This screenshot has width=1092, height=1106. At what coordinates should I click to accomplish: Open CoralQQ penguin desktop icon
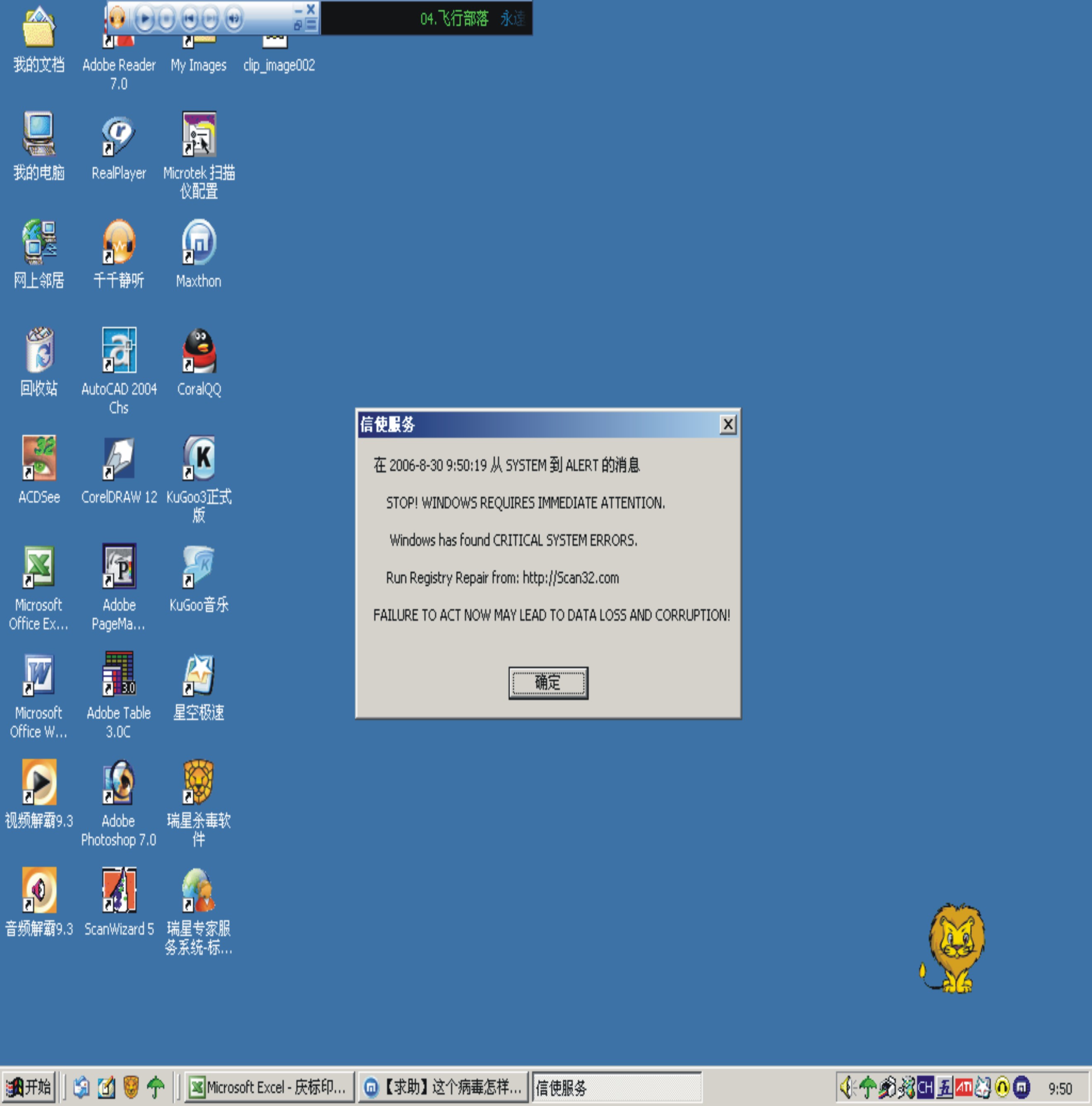pyautogui.click(x=199, y=351)
